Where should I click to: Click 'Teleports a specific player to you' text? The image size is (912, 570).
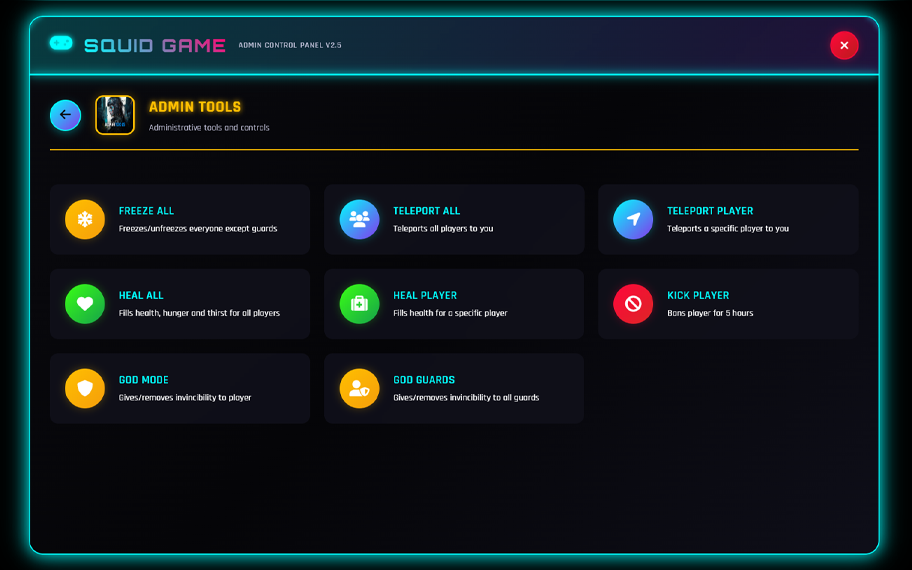coord(728,229)
